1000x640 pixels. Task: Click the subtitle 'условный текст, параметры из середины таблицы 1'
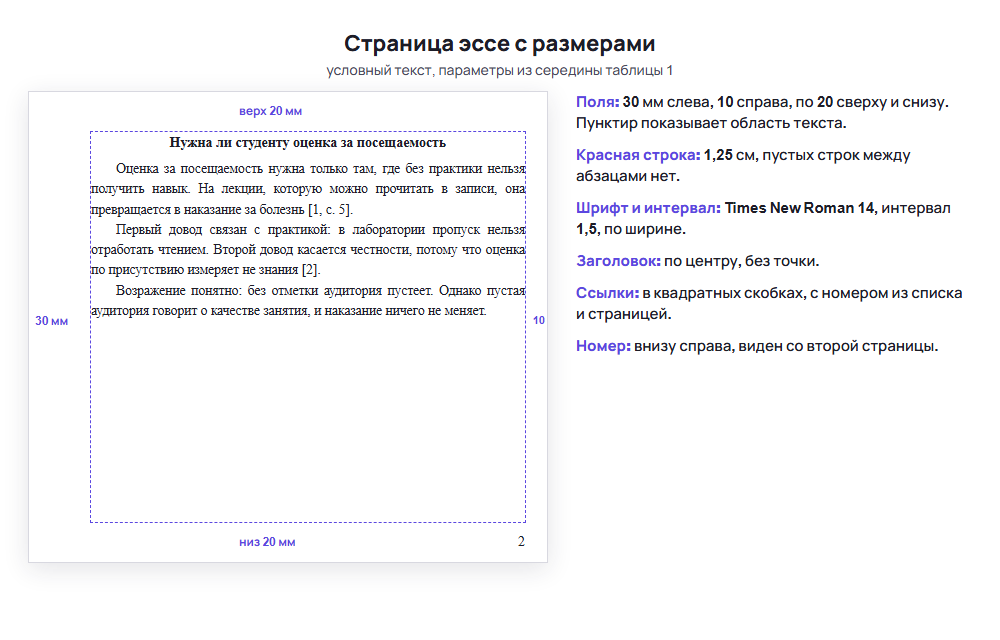pos(499,70)
